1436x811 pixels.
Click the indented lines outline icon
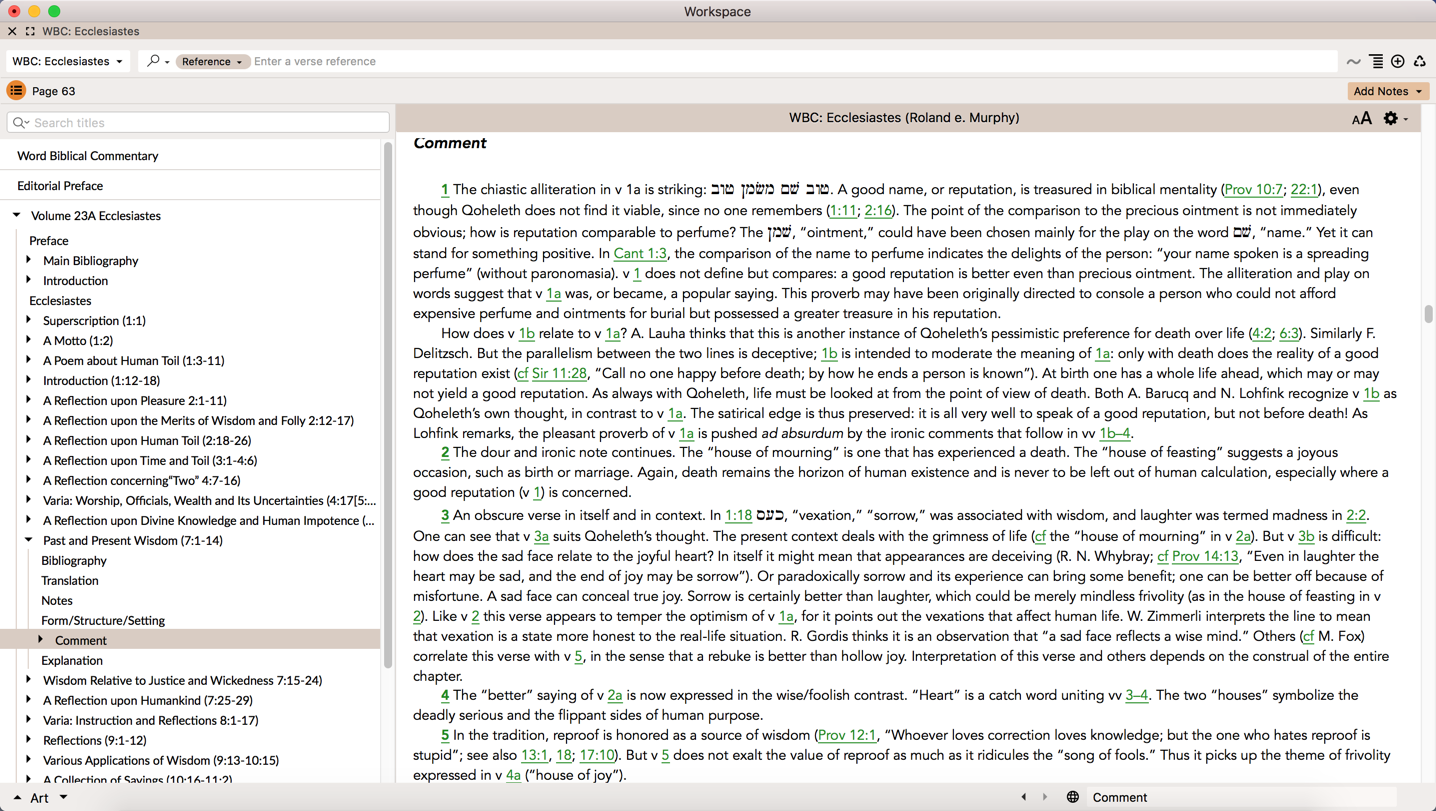(1376, 62)
